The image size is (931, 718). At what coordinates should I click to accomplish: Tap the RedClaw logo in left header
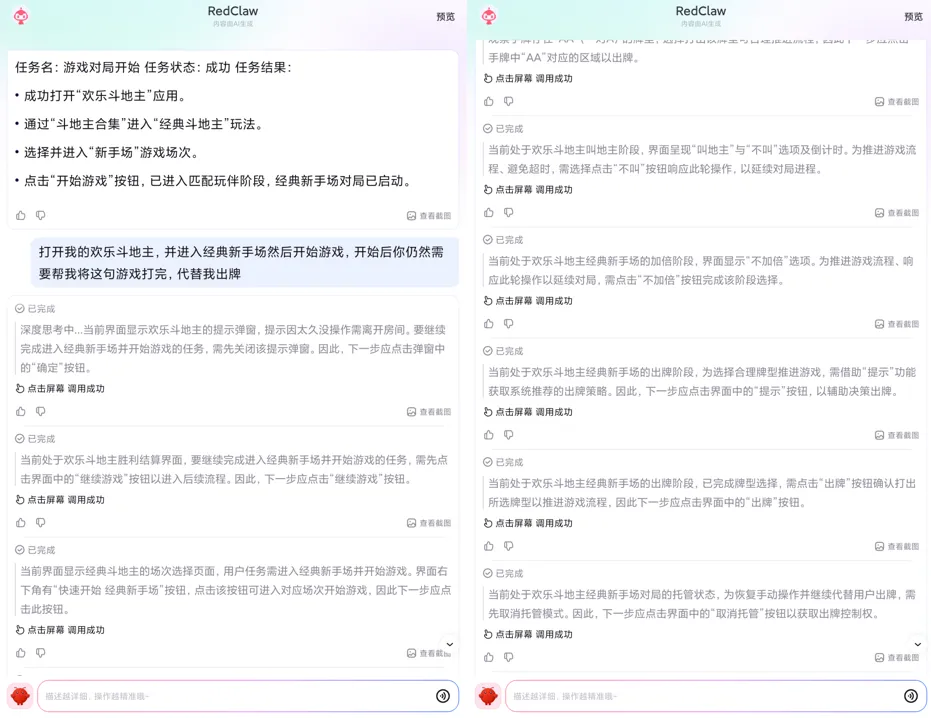point(21,16)
